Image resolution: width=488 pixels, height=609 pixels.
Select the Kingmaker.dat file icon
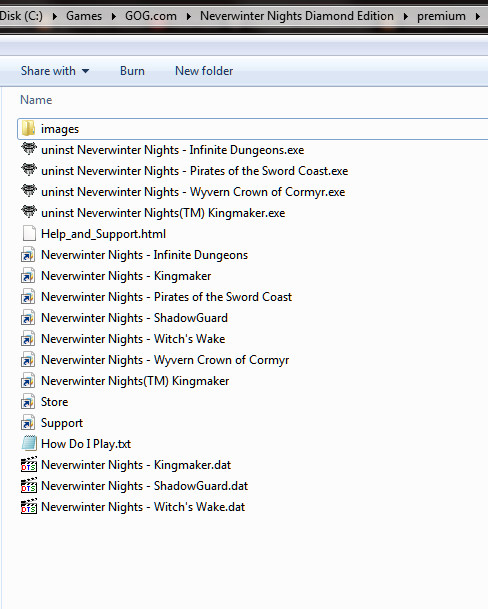29,464
